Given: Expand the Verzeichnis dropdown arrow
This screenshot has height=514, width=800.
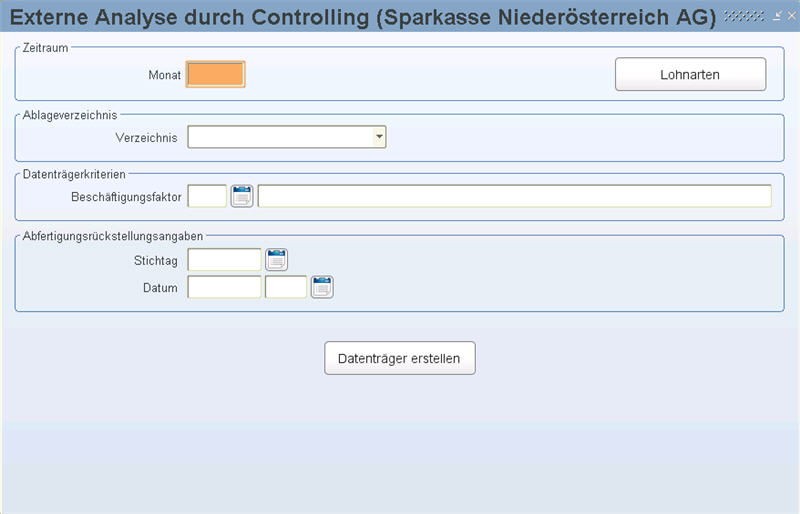Looking at the screenshot, I should coord(379,137).
